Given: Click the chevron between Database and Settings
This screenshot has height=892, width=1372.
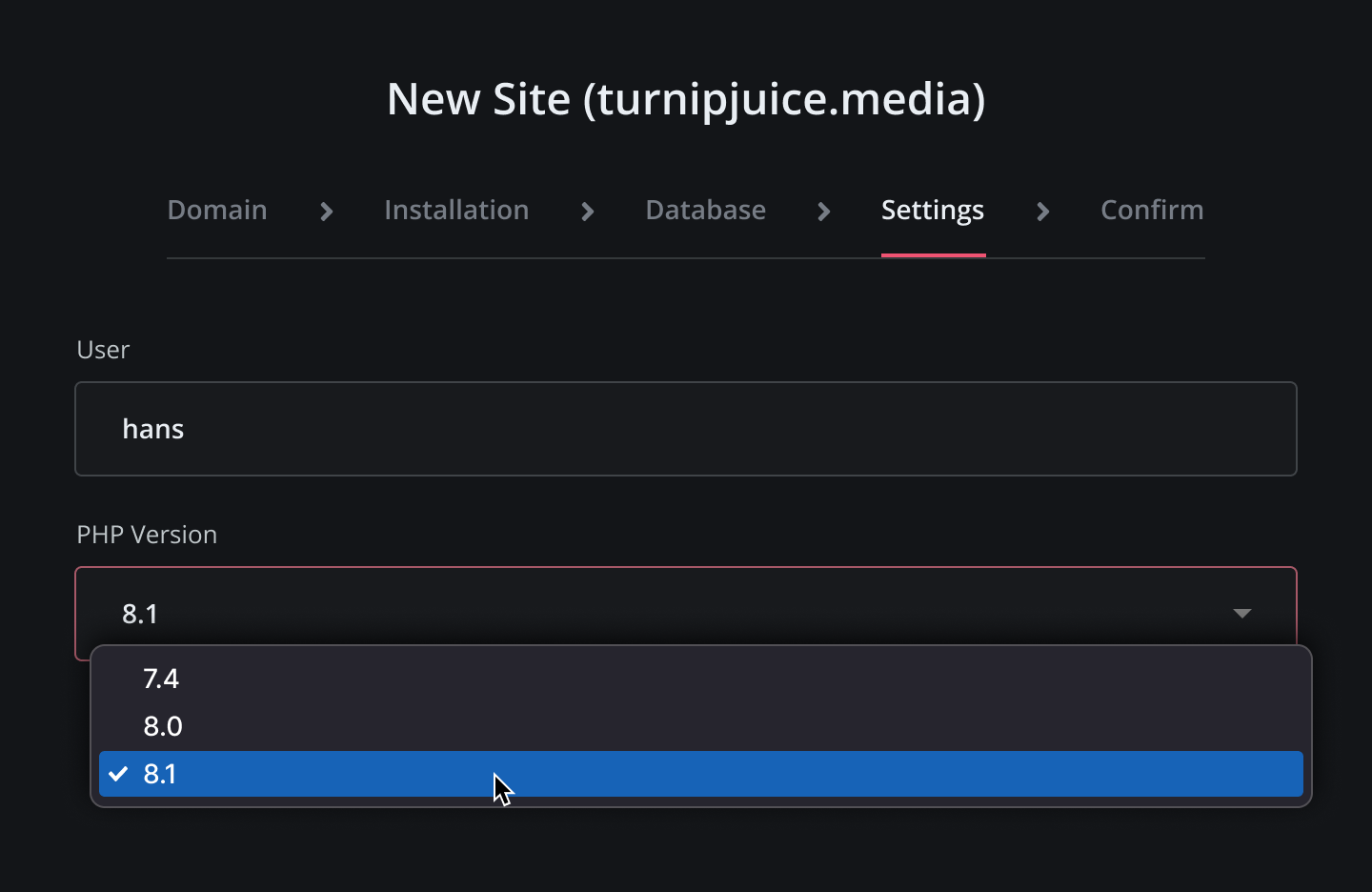Looking at the screenshot, I should click(823, 212).
